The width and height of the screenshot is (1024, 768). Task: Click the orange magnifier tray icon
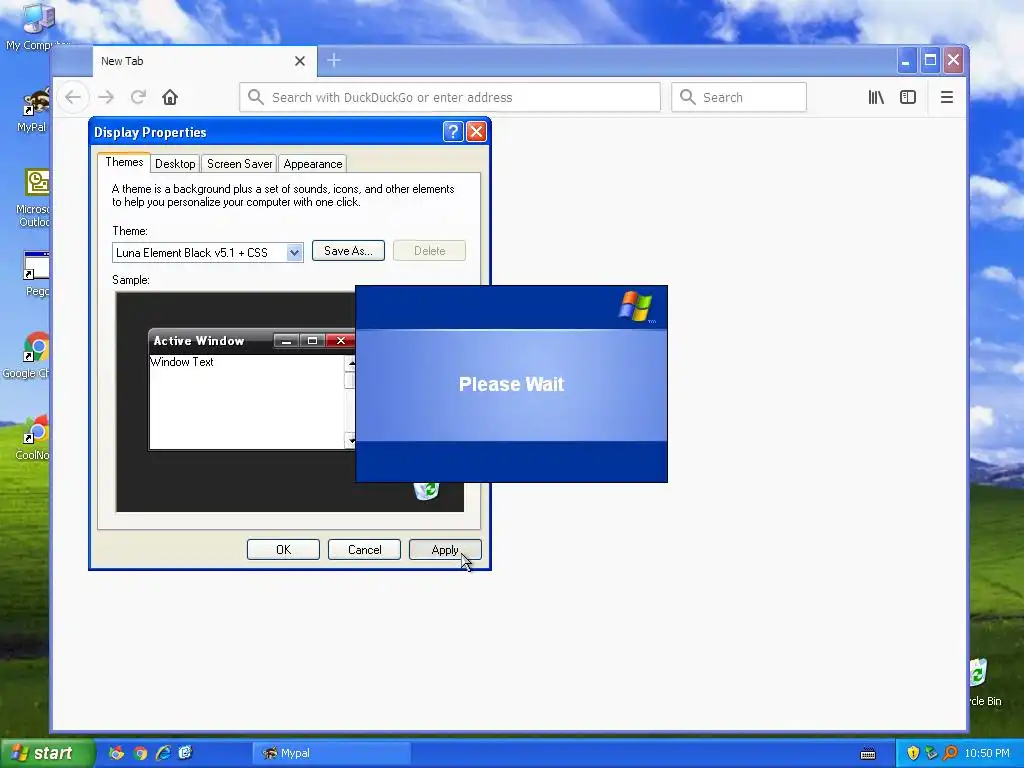point(950,753)
